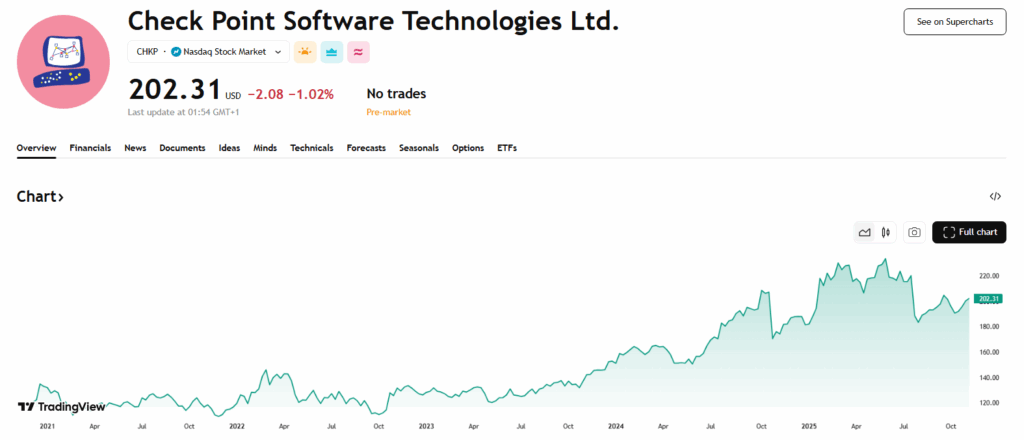Go to the Forecasts tab
Screen dimensions: 1024x440
click(366, 148)
